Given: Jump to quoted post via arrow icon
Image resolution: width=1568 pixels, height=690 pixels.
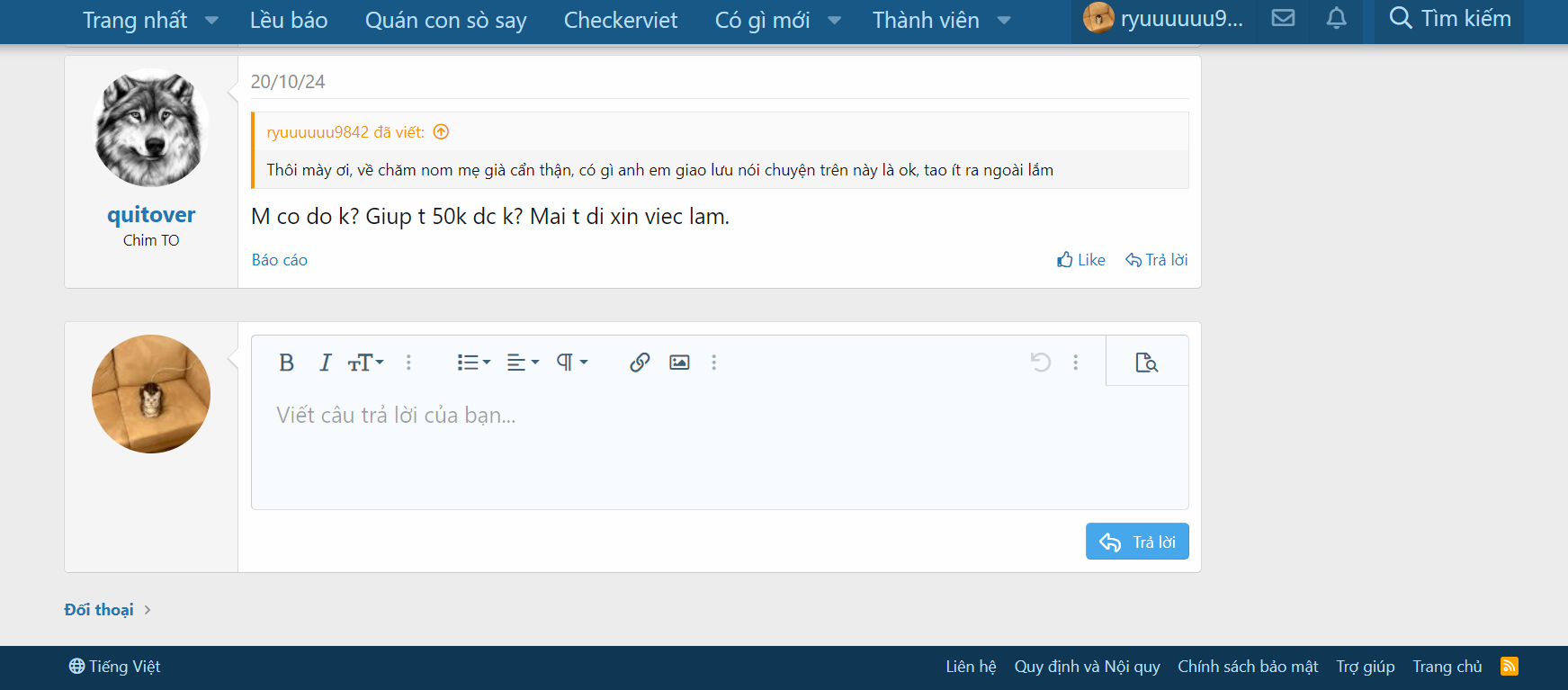Looking at the screenshot, I should coord(441,132).
